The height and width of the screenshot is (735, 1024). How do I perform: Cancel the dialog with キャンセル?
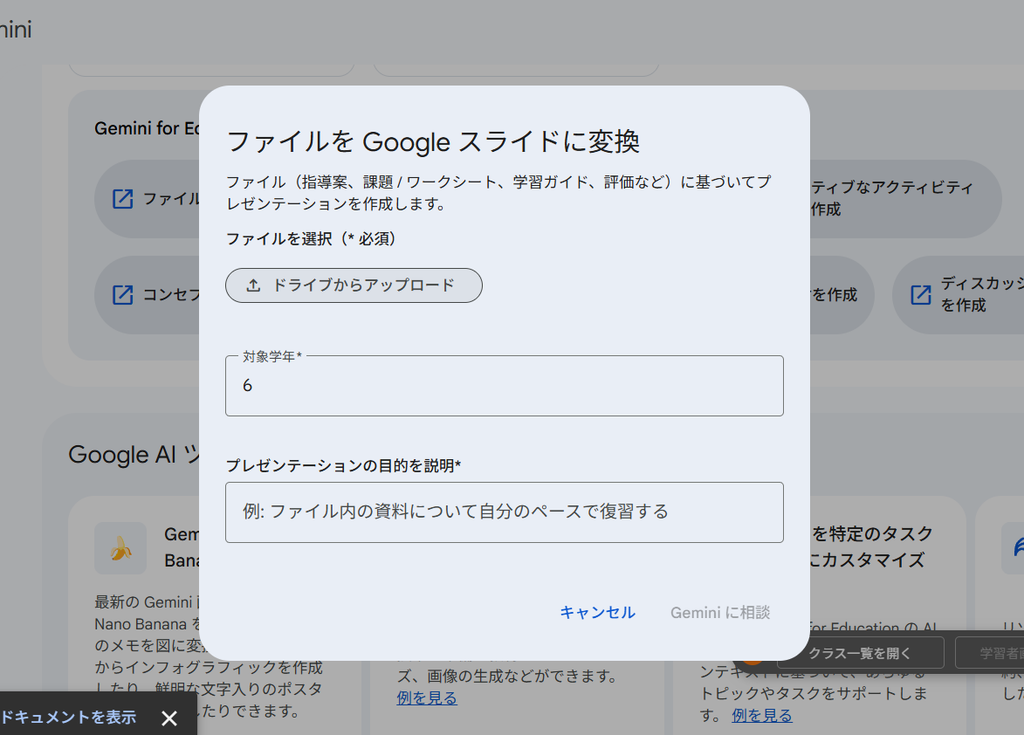point(598,612)
